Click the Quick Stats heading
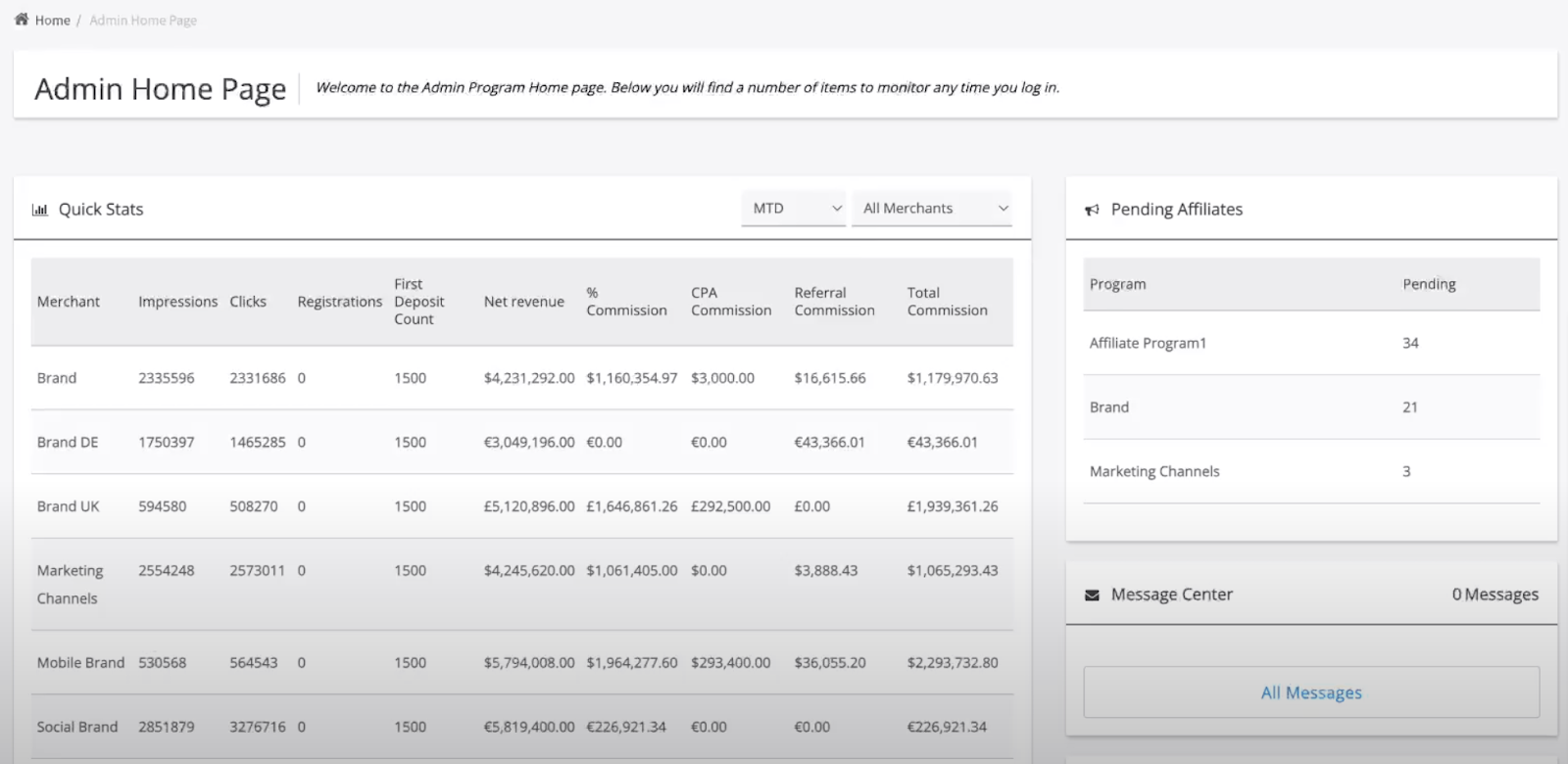The image size is (1568, 764). point(101,210)
